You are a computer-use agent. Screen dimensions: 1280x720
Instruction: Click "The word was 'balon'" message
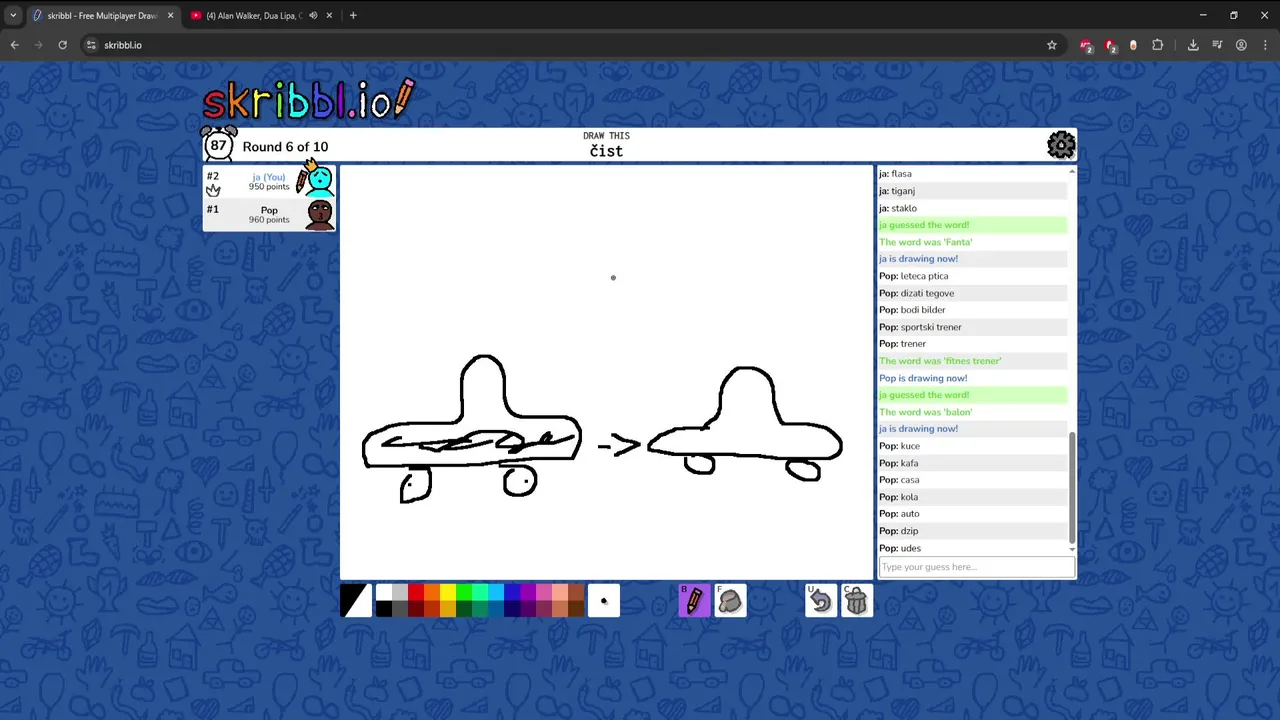coord(972,412)
